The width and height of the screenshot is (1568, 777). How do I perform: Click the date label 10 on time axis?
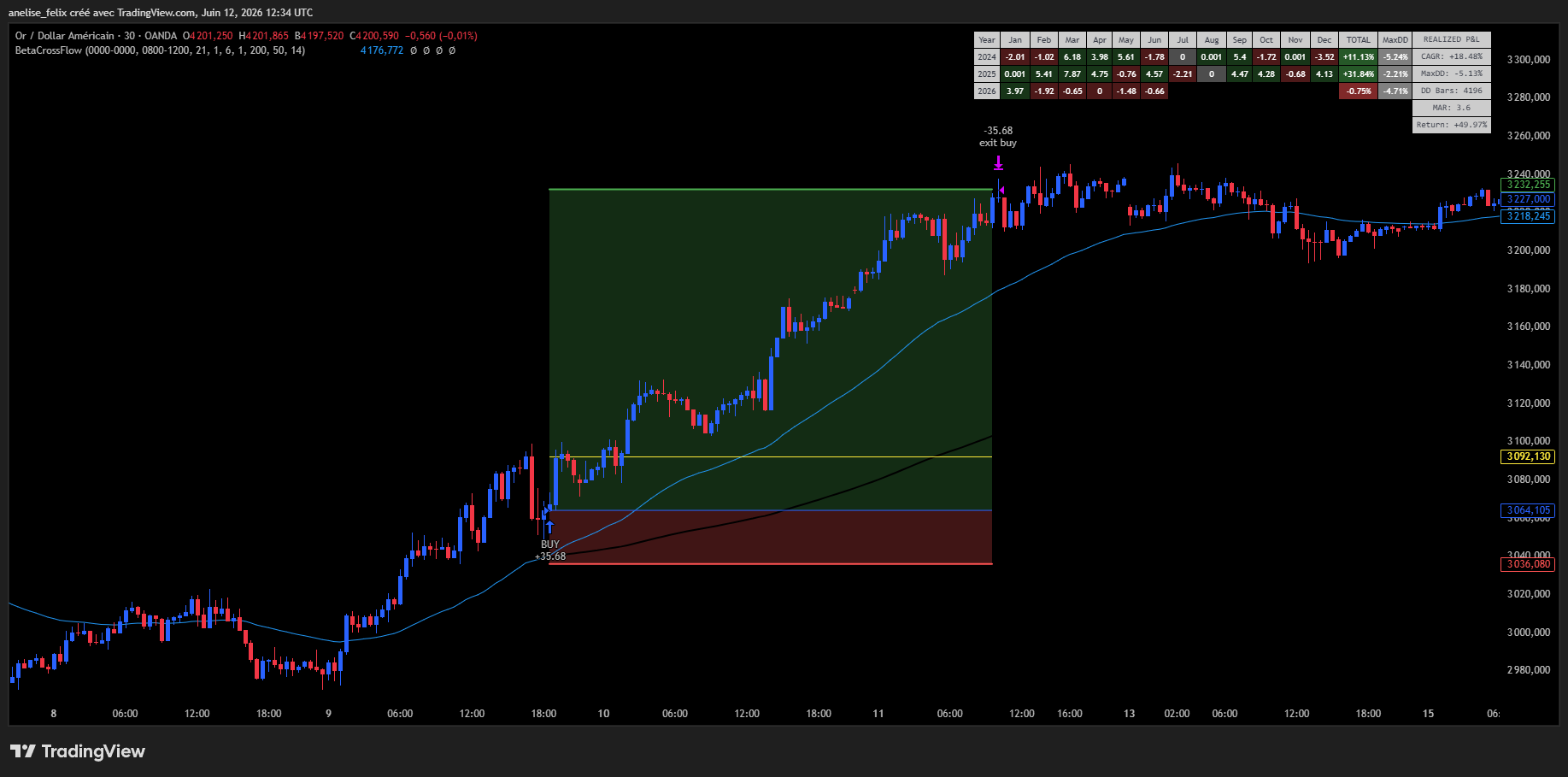(x=603, y=714)
